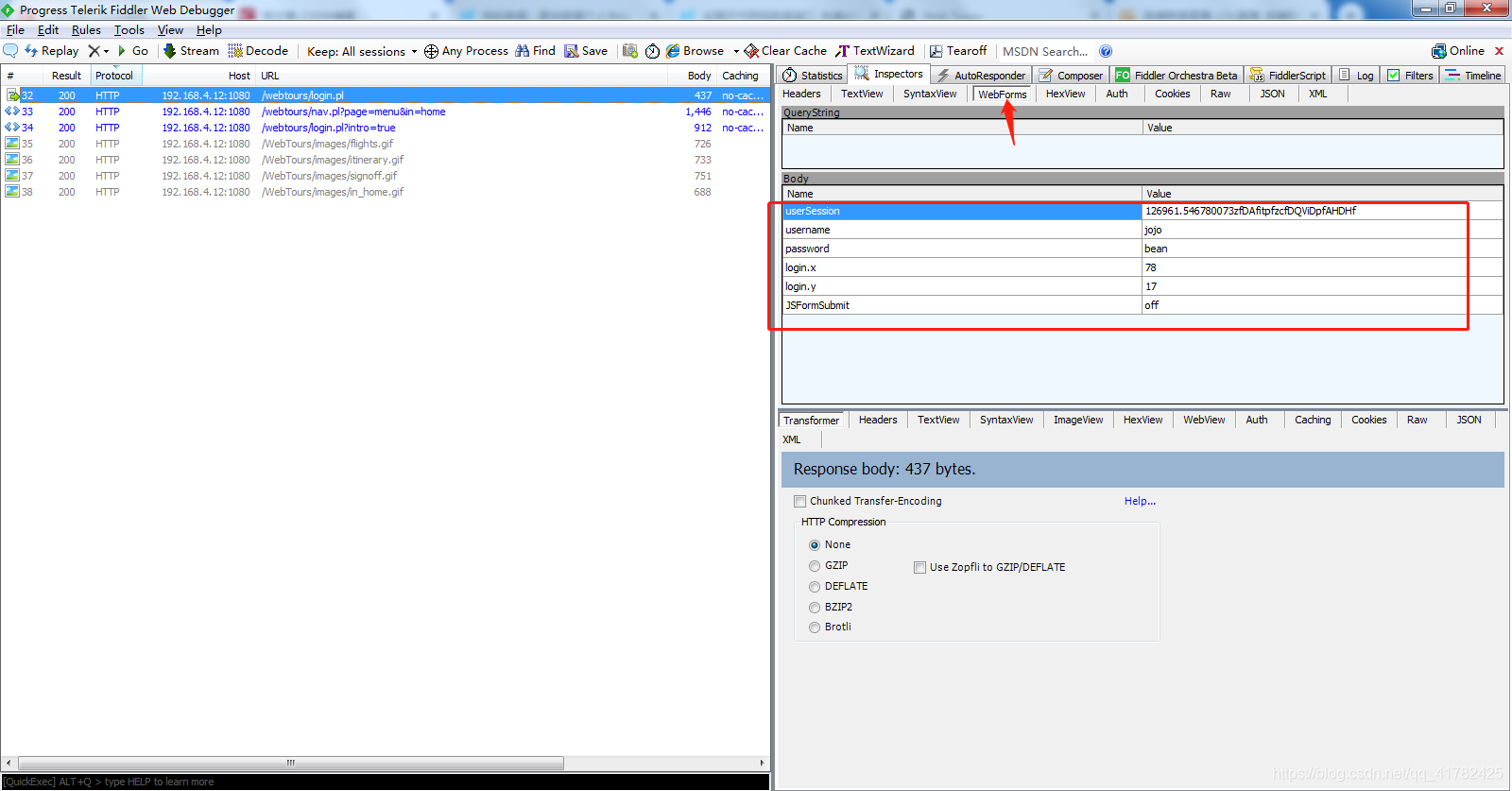Toggle Decode option
Image resolution: width=1512 pixels, height=791 pixels.
(258, 51)
